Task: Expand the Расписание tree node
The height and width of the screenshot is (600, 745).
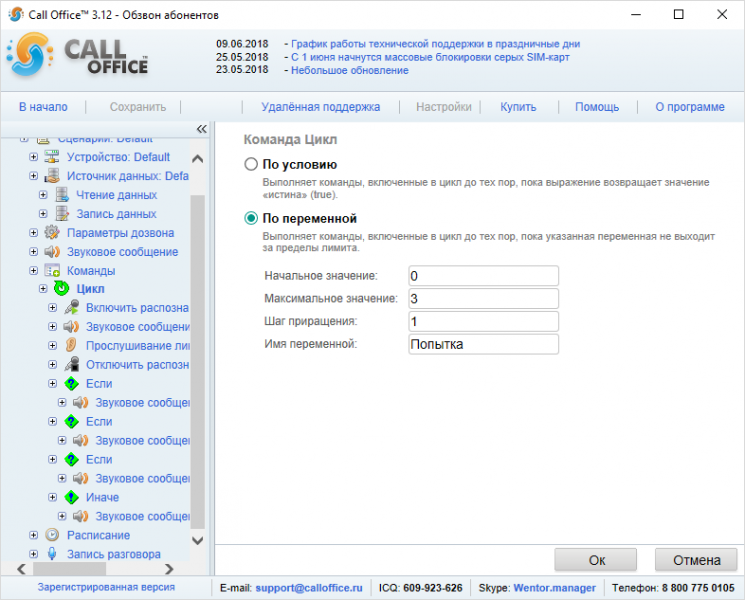Action: coord(33,535)
